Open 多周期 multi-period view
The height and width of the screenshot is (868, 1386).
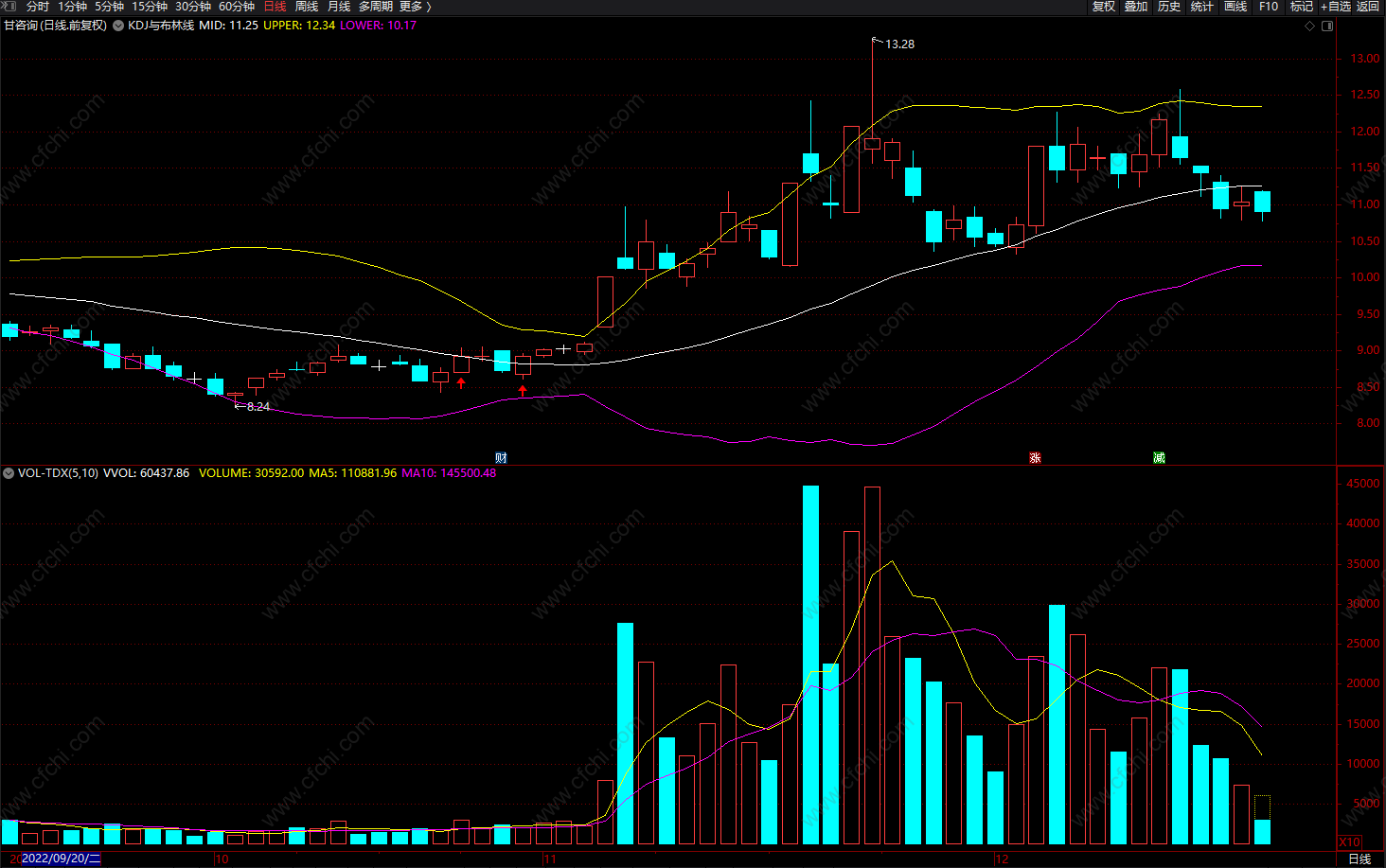[376, 7]
